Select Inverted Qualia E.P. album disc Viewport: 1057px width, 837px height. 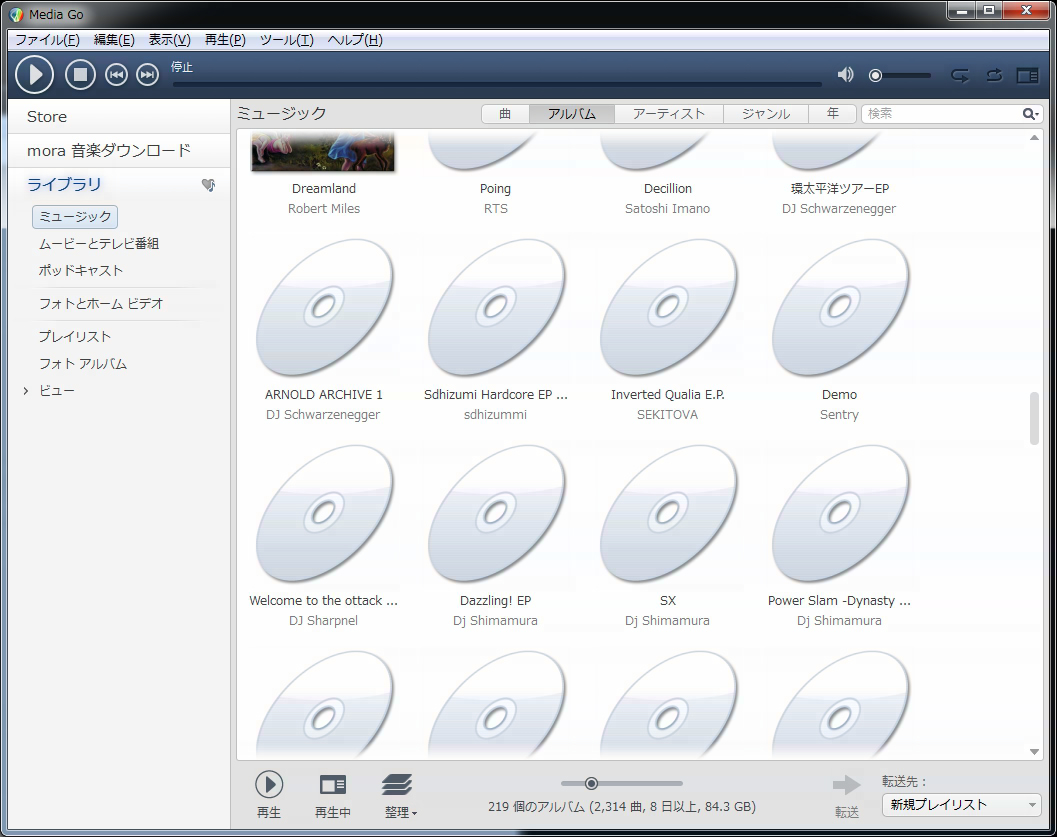point(667,307)
